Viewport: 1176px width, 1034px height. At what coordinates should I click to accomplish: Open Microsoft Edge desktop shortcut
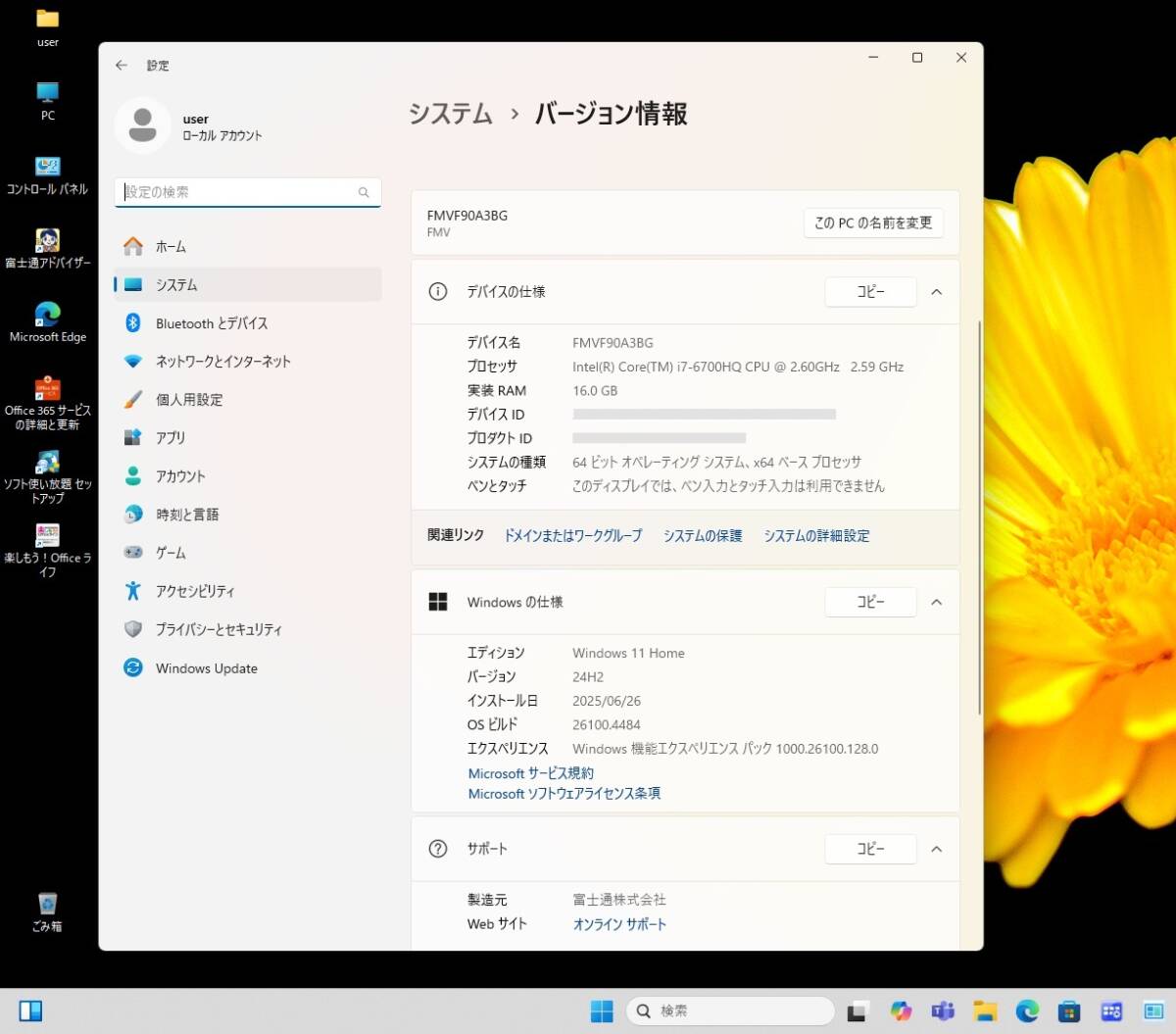pos(48,321)
